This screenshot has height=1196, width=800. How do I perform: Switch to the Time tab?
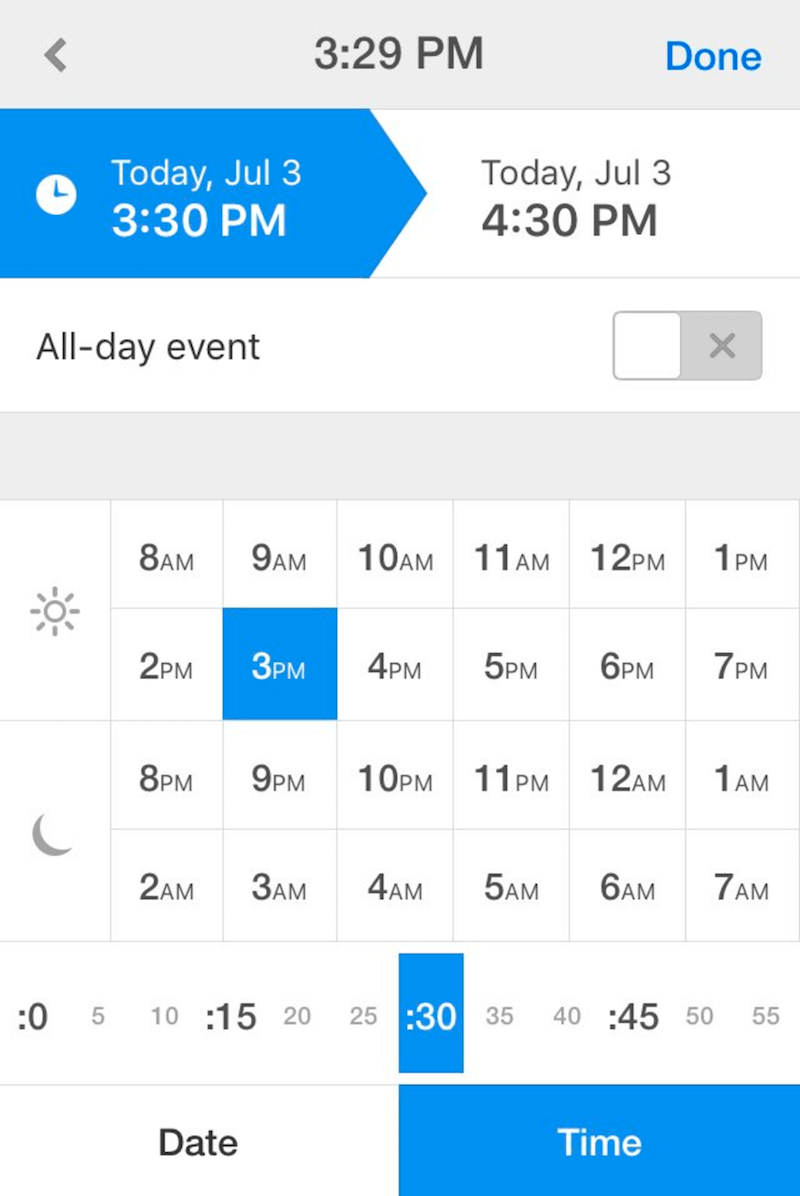(599, 1141)
